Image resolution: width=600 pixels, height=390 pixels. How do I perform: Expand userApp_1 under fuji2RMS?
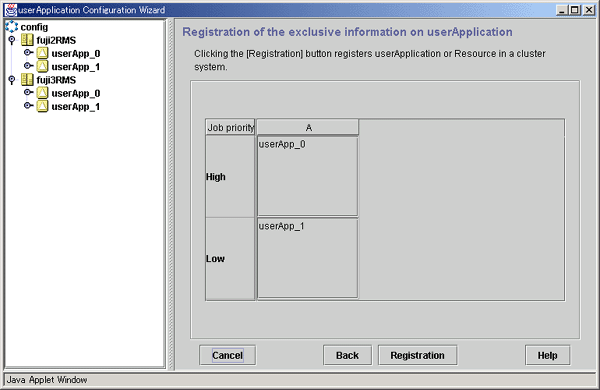[28, 66]
